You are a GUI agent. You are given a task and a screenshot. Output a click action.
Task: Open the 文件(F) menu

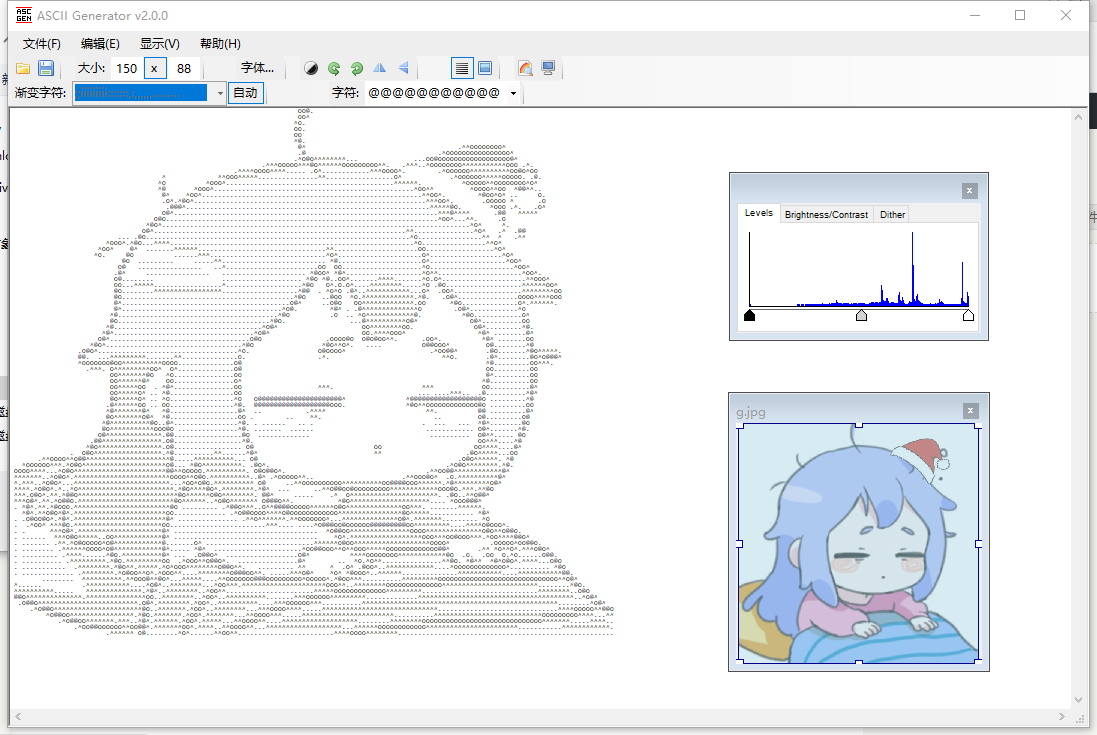coord(42,44)
